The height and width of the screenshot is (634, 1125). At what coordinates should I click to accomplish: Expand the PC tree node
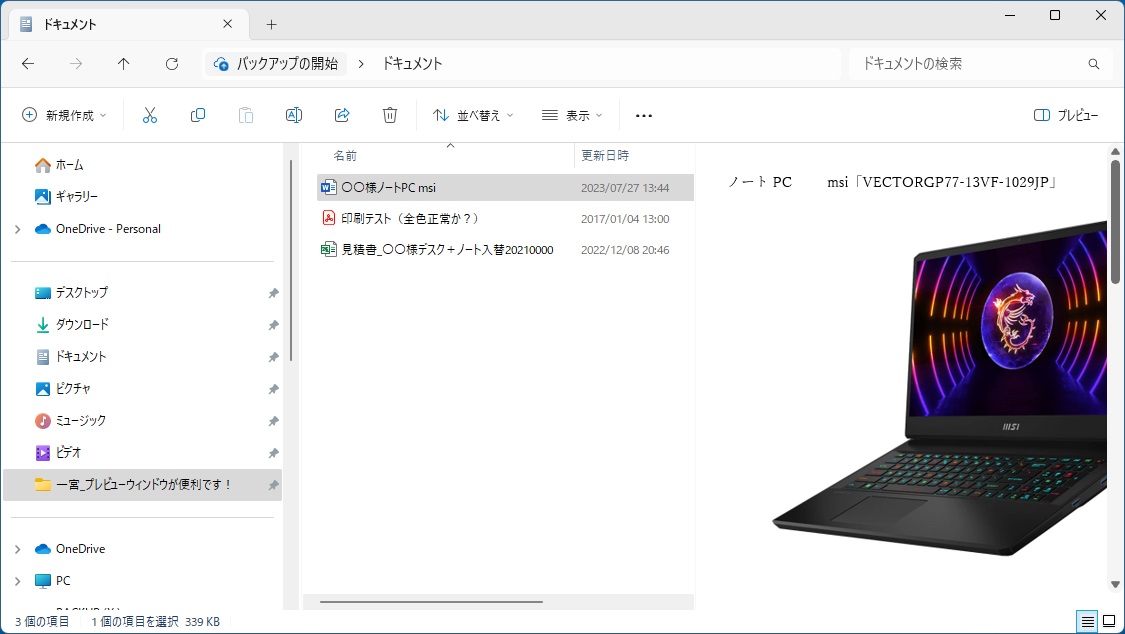17,581
